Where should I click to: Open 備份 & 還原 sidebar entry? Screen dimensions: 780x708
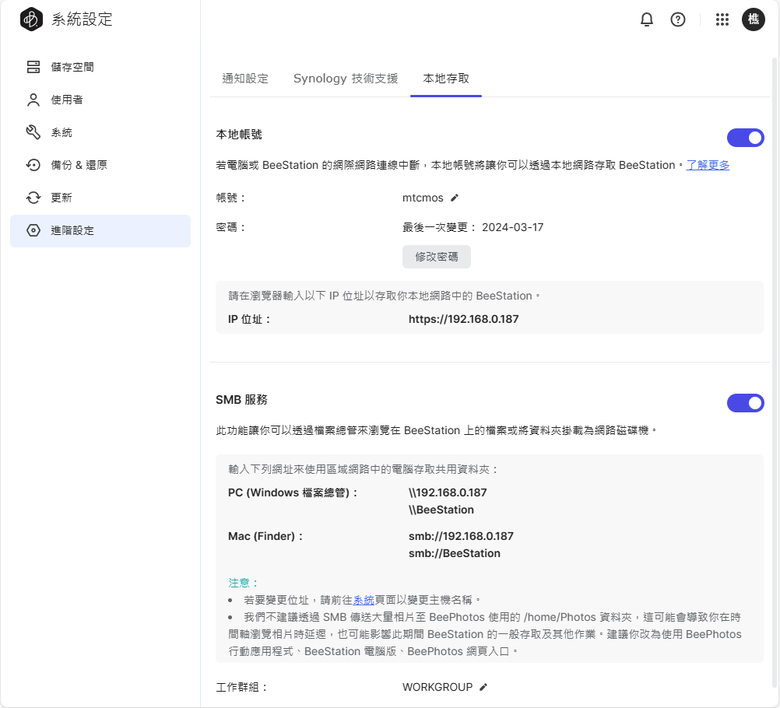point(100,165)
